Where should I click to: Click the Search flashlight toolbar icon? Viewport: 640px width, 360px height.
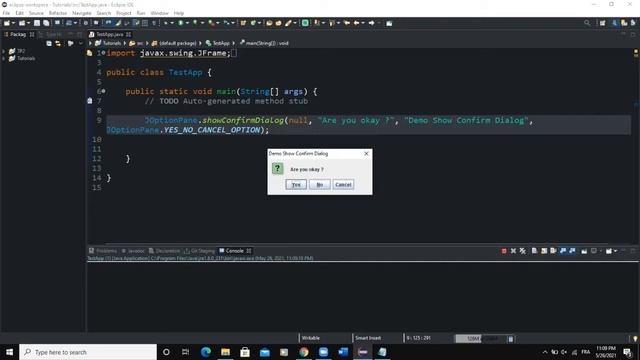point(289,23)
